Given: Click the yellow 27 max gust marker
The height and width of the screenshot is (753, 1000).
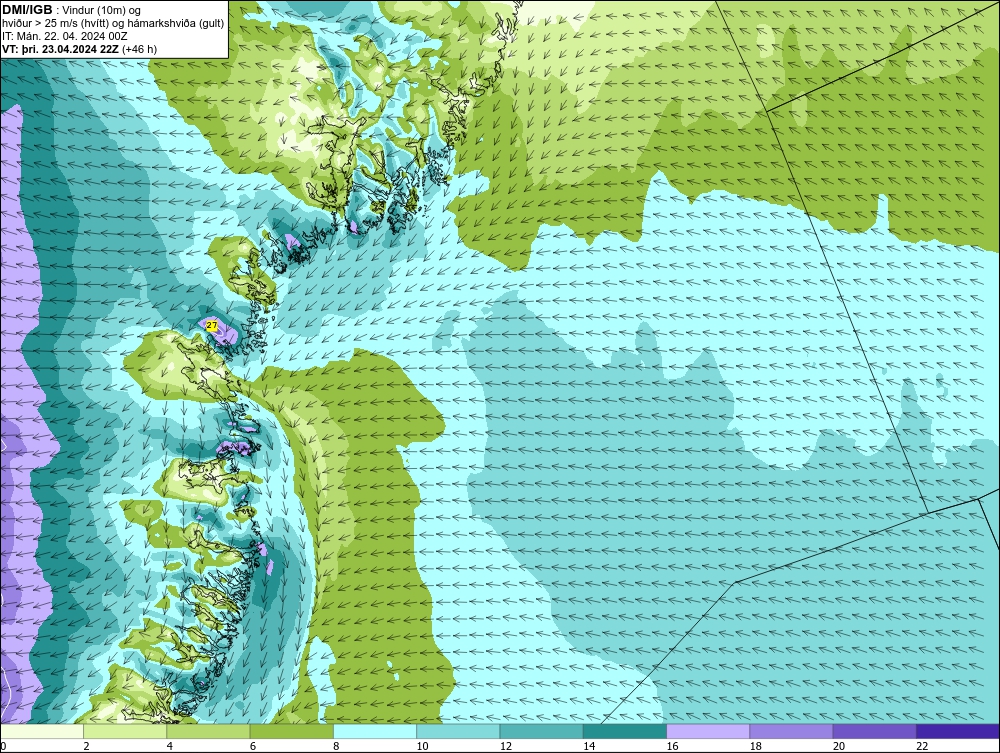Looking at the screenshot, I should [x=212, y=325].
